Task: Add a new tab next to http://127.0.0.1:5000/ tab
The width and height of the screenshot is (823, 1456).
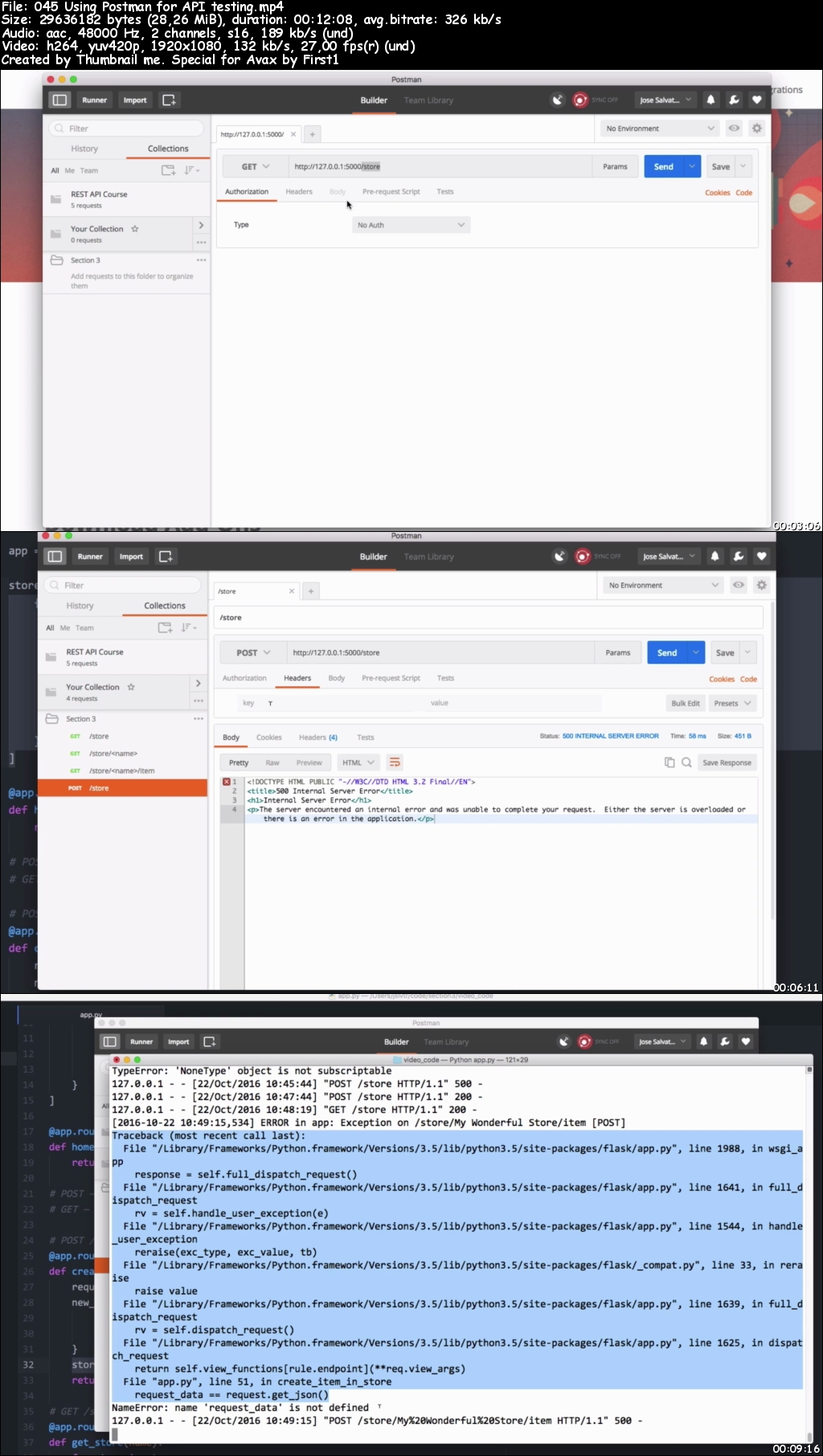Action: tap(313, 134)
